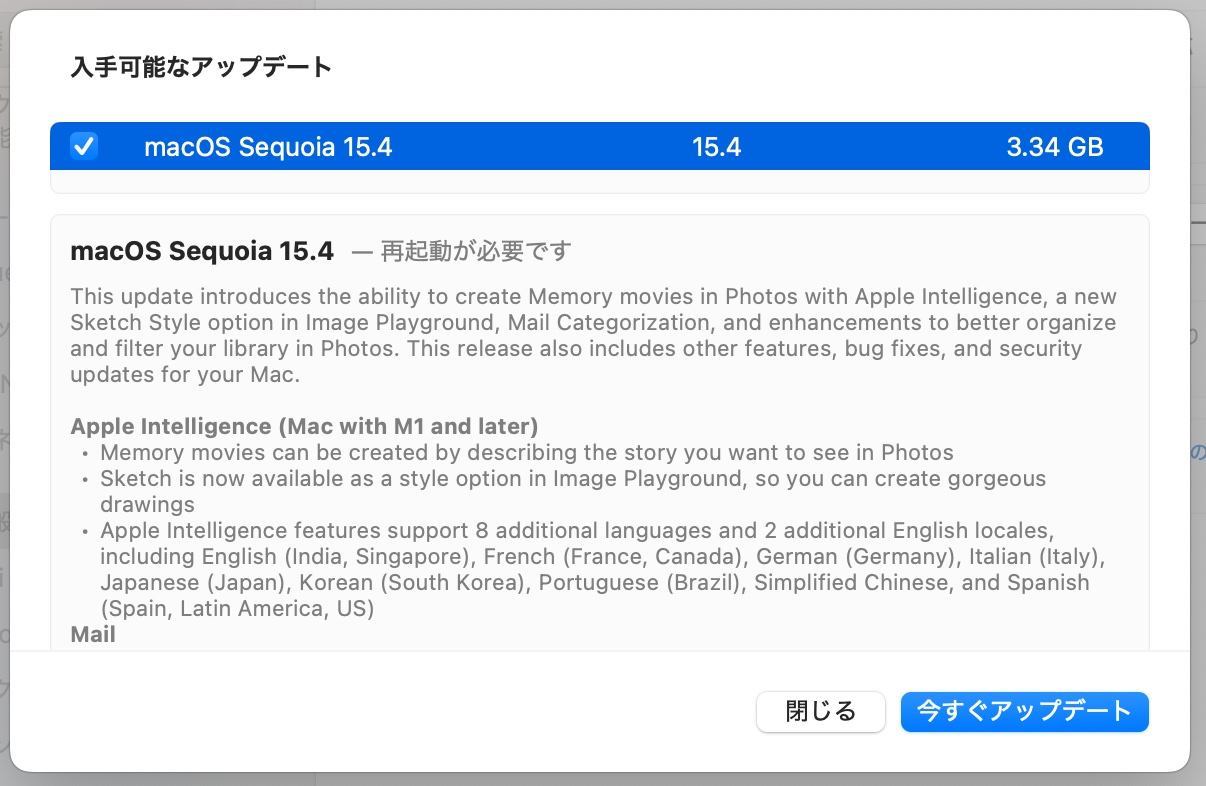Click the Apple Intelligence section heading

pos(304,426)
